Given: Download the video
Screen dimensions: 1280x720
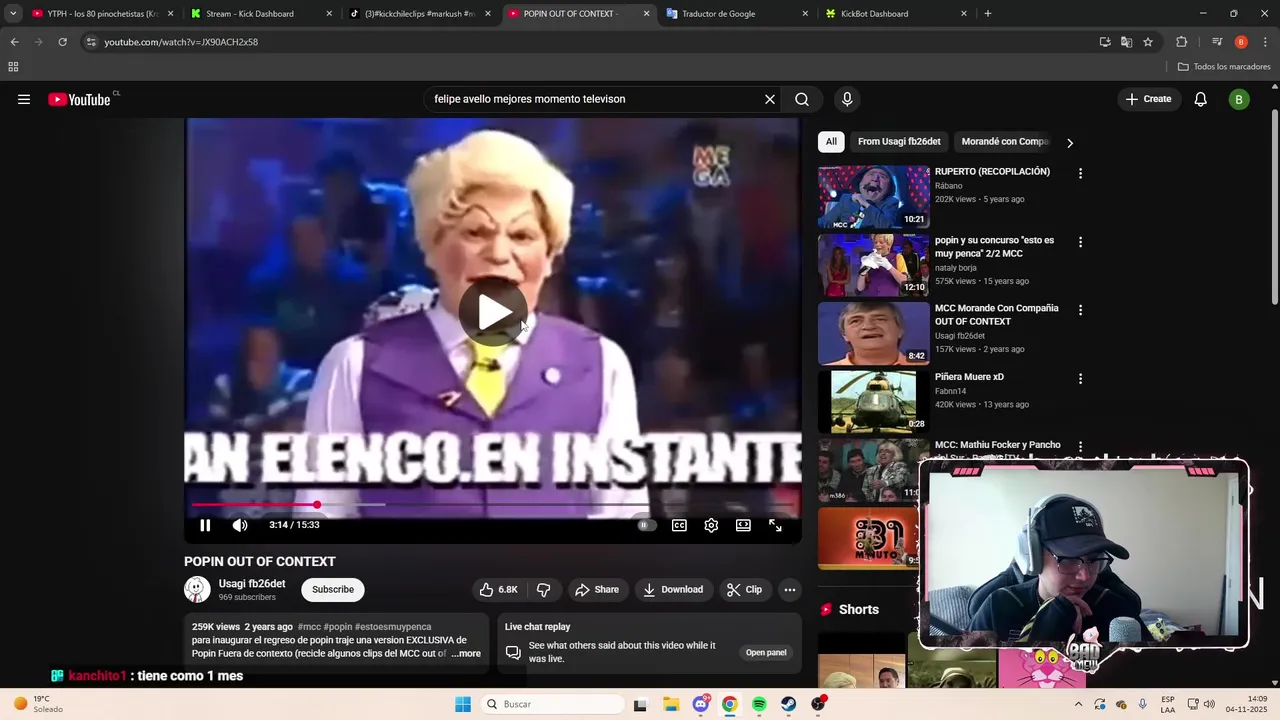Looking at the screenshot, I should [x=673, y=590].
